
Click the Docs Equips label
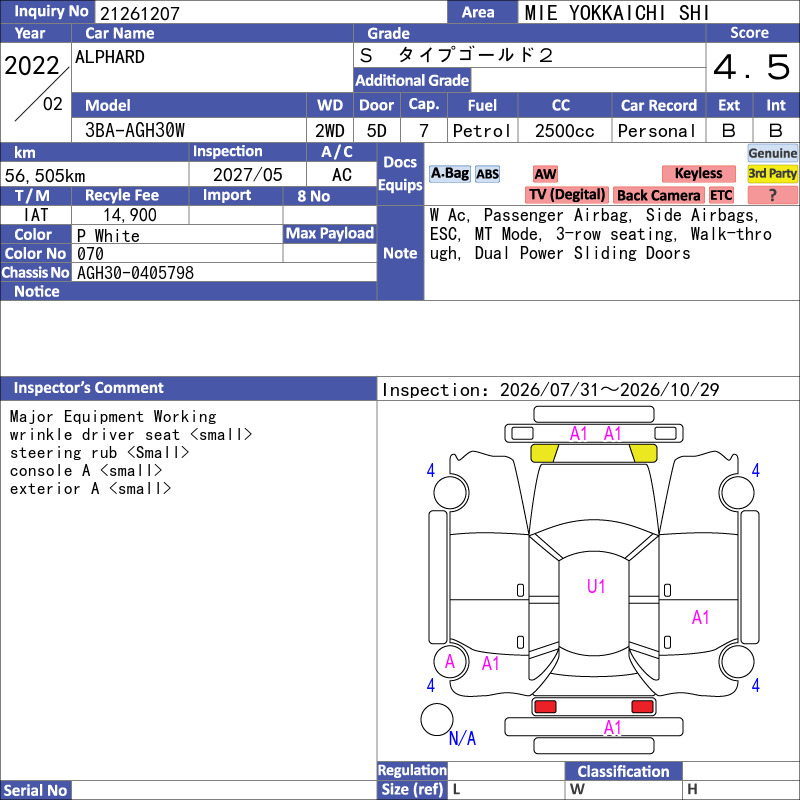[x=401, y=173]
